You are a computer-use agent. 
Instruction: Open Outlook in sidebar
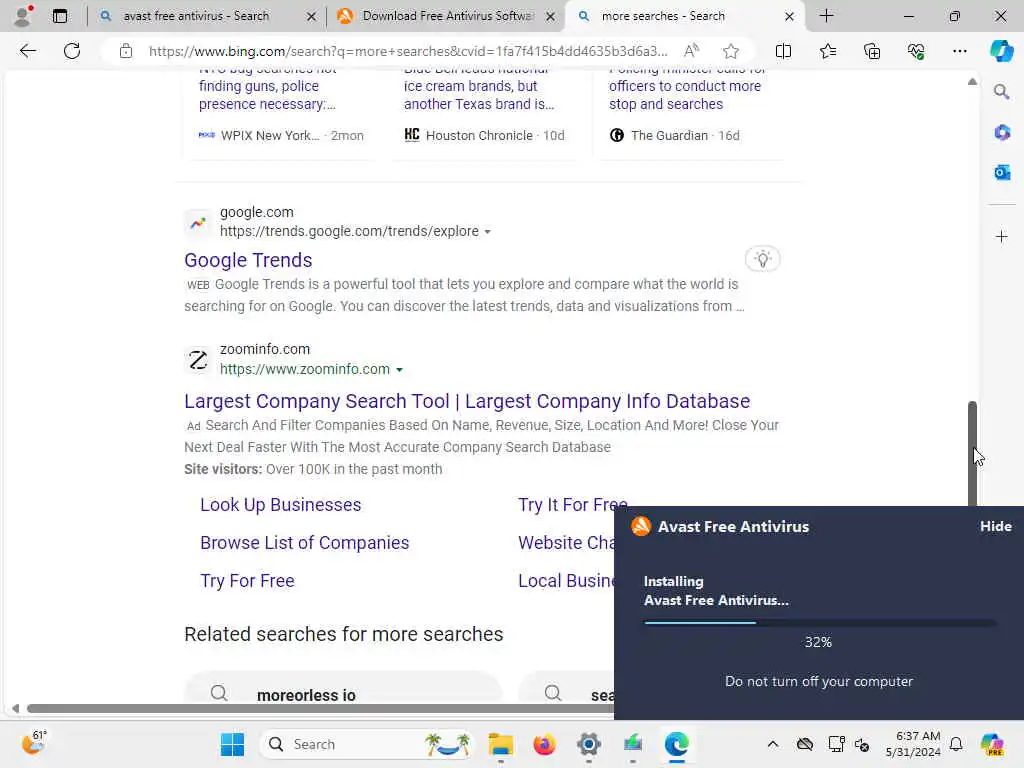tap(1002, 172)
